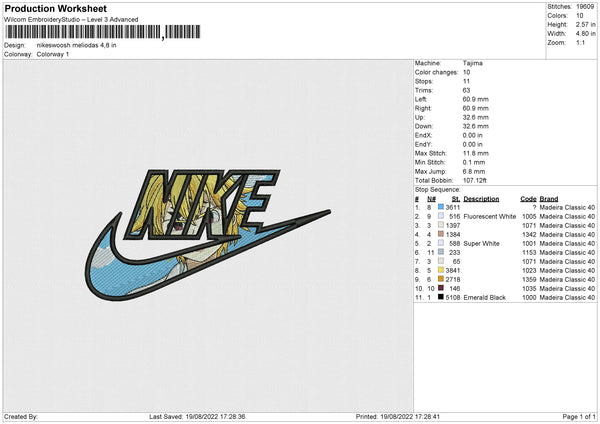Select the Up value 32.6 mm

[476, 117]
